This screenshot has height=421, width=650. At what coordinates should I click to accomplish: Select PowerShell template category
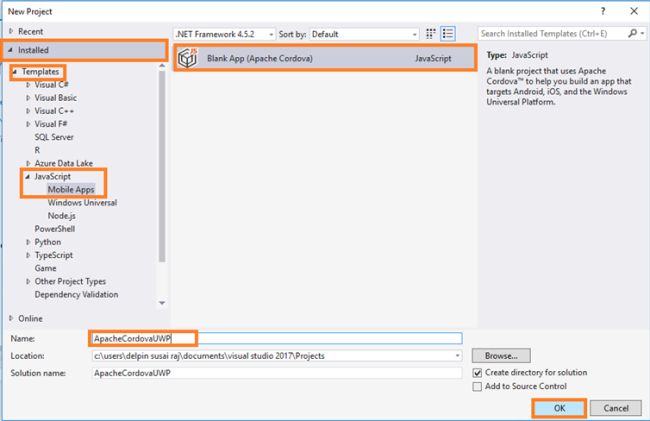pyautogui.click(x=55, y=229)
